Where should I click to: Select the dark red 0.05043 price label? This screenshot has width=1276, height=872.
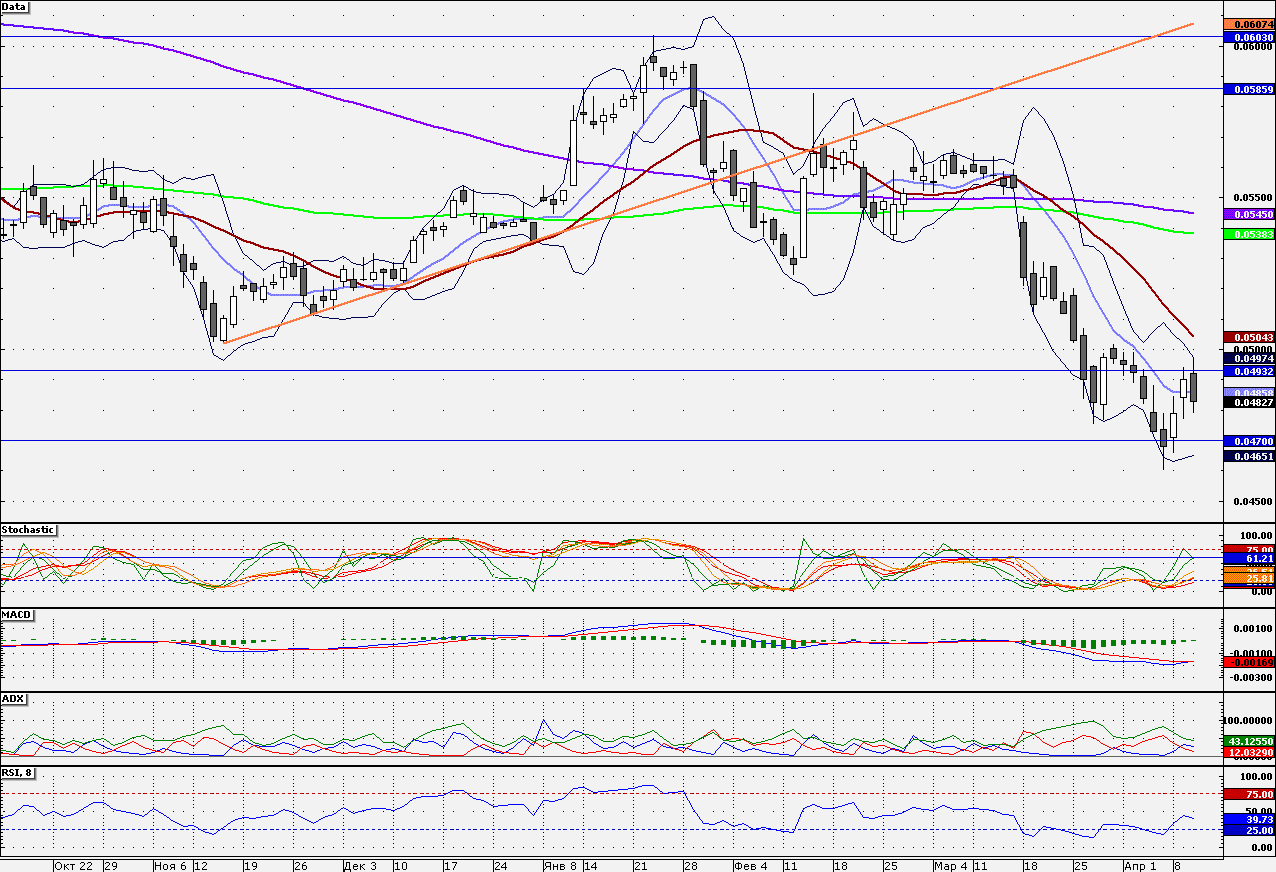[1249, 337]
